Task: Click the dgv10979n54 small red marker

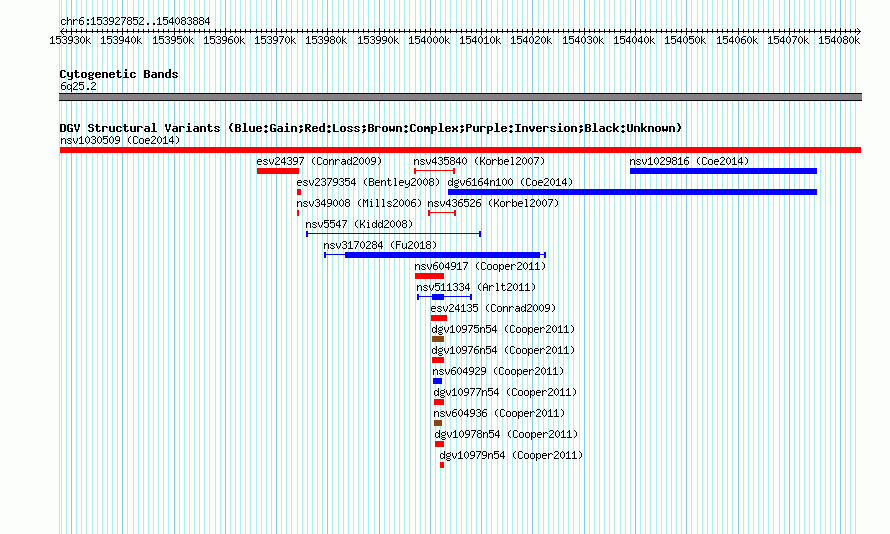Action: pyautogui.click(x=442, y=465)
